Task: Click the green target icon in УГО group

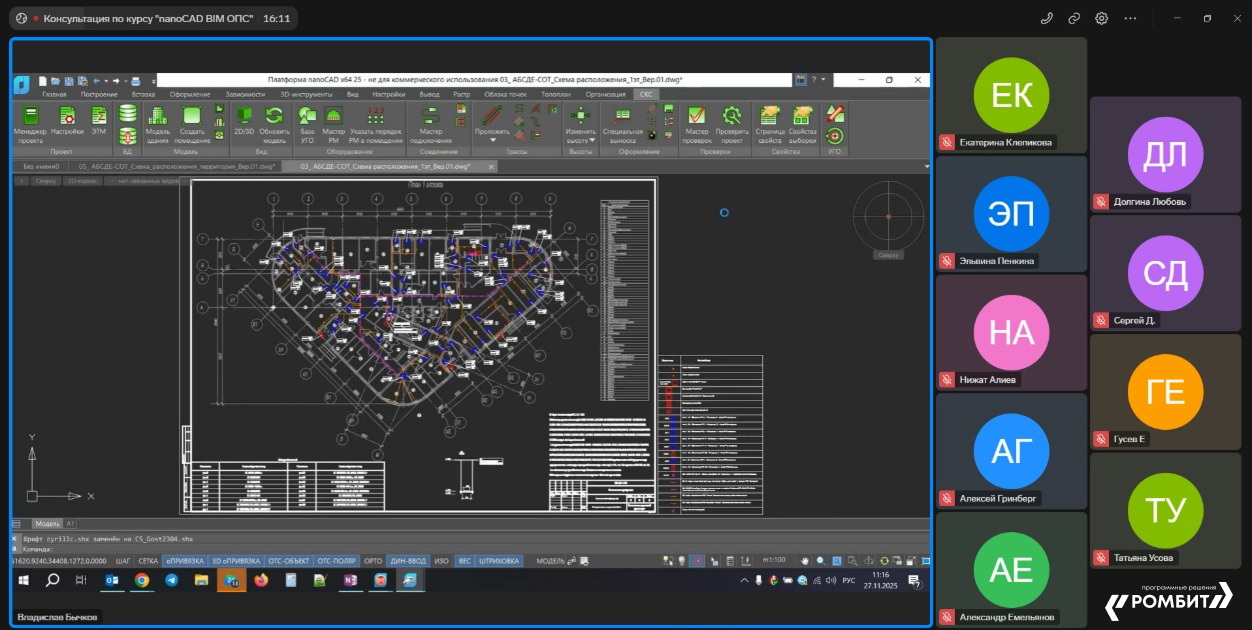Action: point(836,135)
